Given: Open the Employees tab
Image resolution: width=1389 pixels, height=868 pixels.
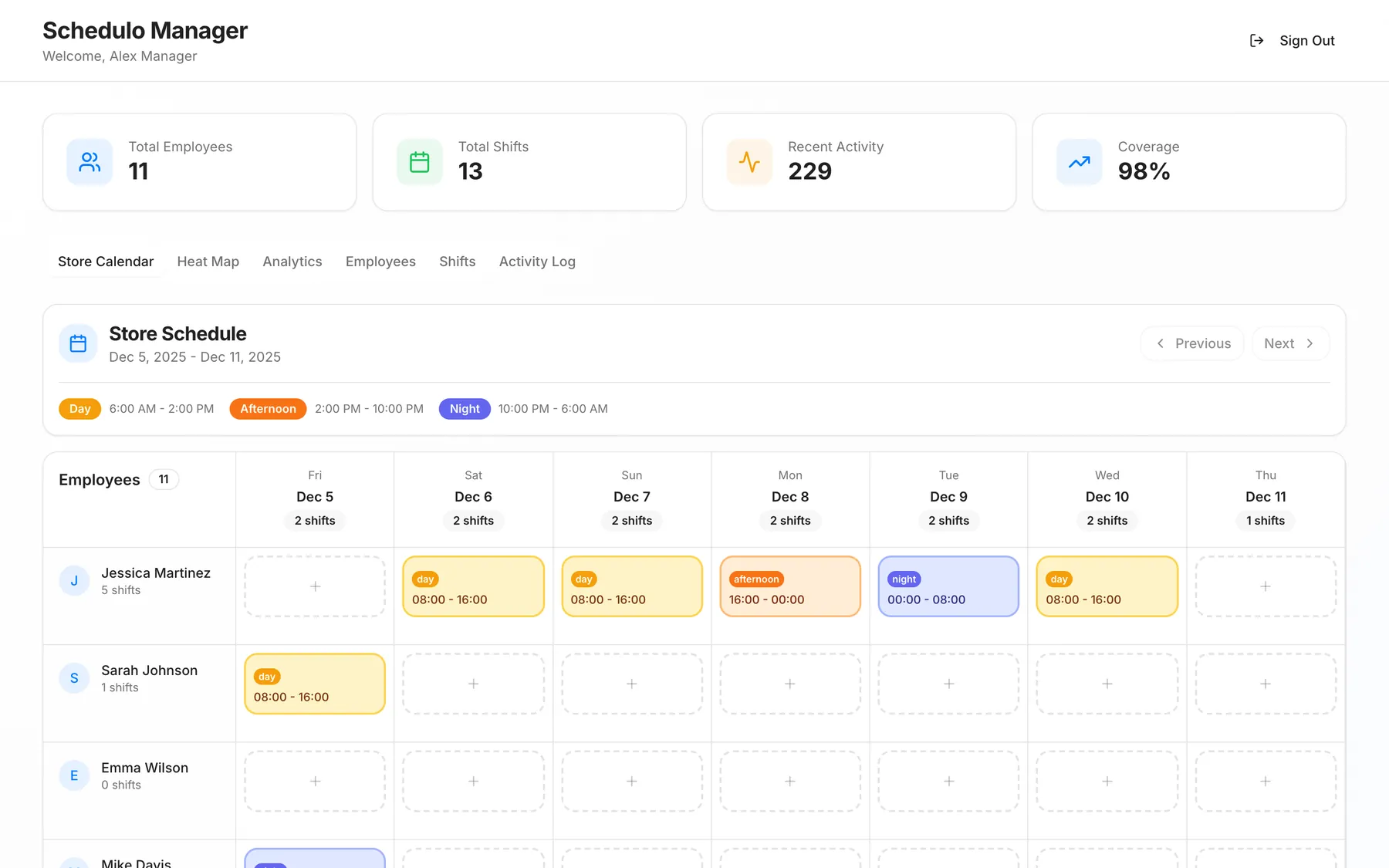Looking at the screenshot, I should (380, 262).
